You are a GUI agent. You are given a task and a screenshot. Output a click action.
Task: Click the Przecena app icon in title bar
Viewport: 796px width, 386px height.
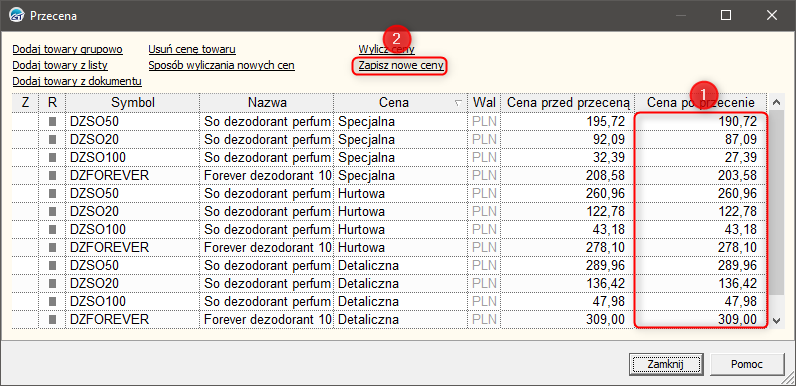point(17,15)
